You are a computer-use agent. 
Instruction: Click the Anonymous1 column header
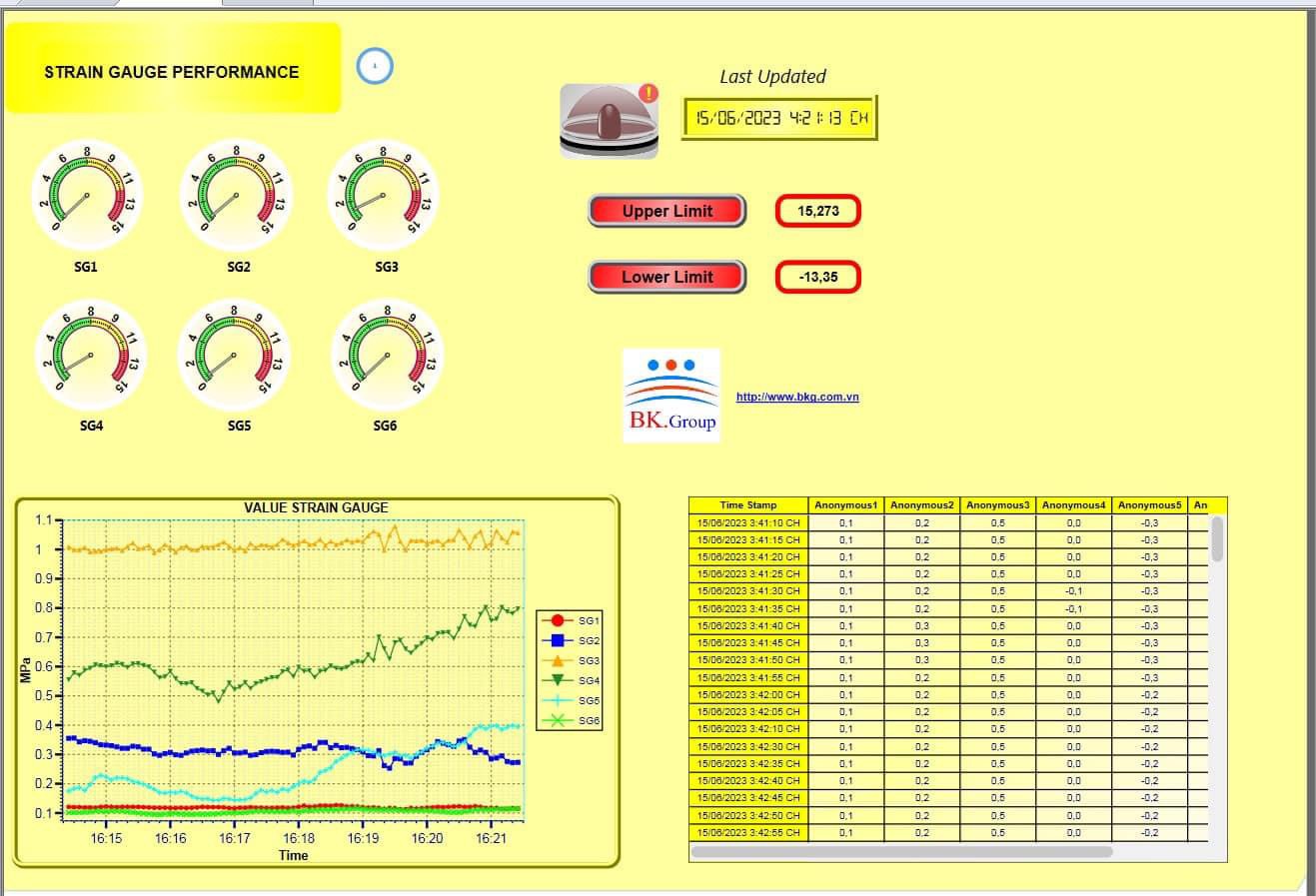point(845,505)
